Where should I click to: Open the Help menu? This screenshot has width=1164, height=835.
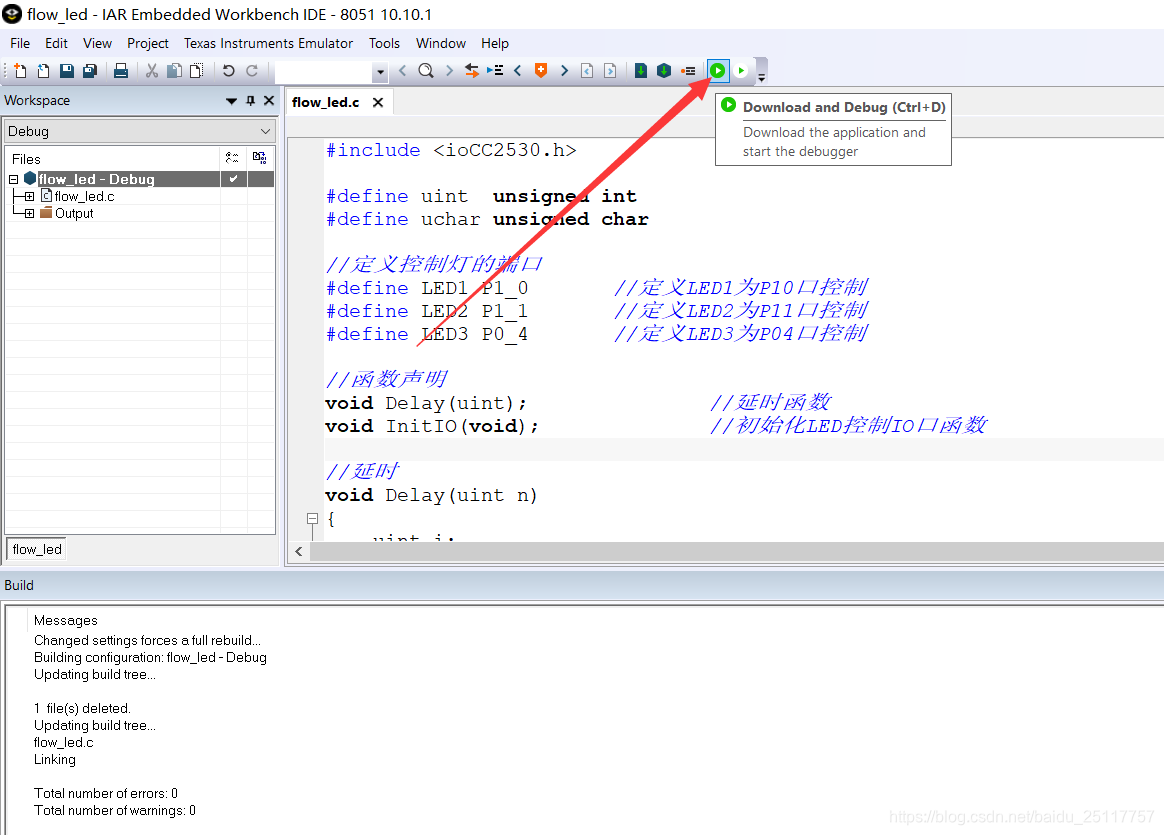click(x=495, y=43)
